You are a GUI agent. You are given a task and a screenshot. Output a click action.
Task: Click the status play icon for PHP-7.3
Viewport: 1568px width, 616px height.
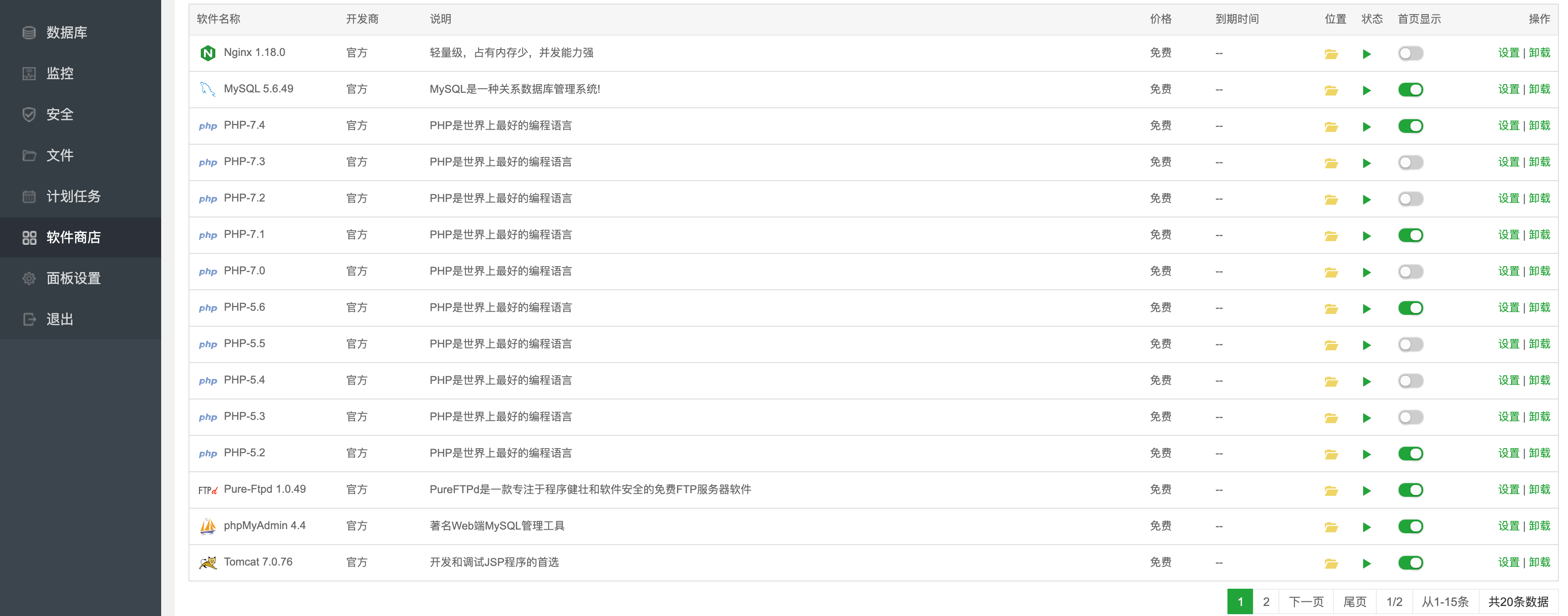tap(1366, 163)
